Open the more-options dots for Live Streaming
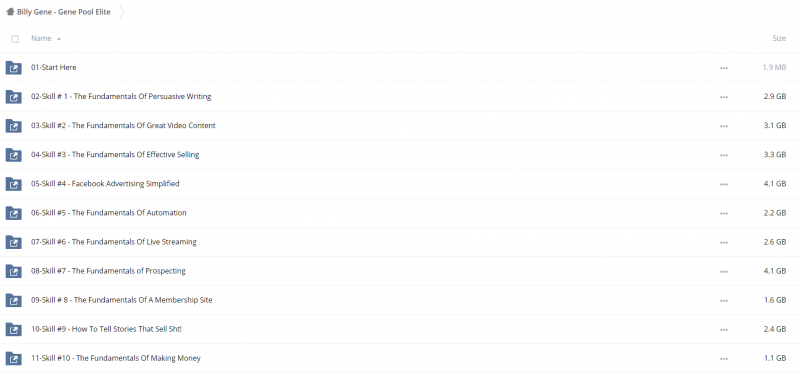Screen dimensions: 800x373 723,242
